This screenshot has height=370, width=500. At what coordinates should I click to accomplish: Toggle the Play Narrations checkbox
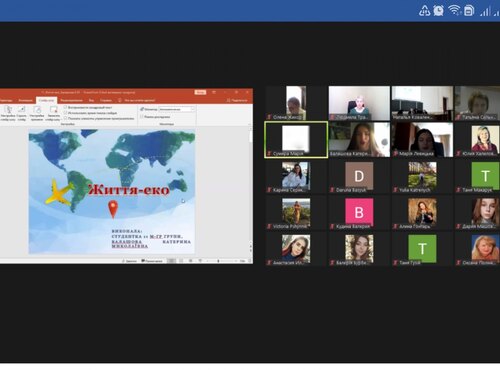click(x=65, y=107)
